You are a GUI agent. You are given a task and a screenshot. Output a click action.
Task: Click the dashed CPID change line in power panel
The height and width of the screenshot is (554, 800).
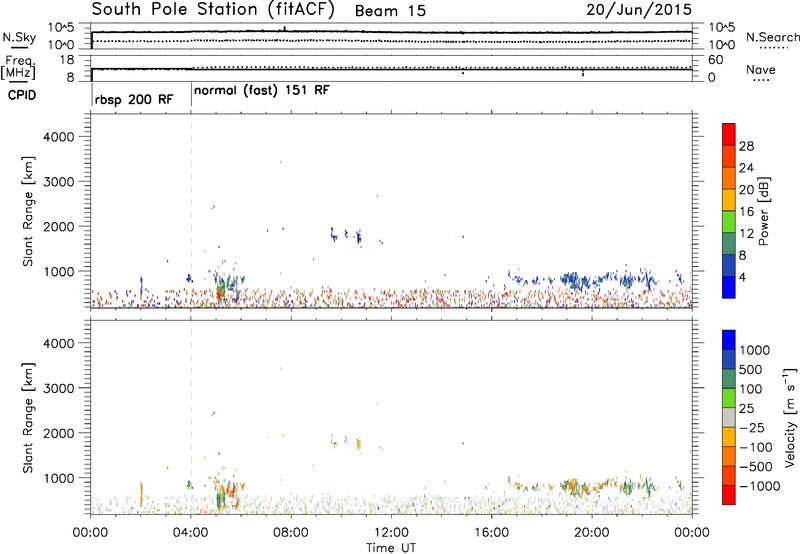click(191, 211)
